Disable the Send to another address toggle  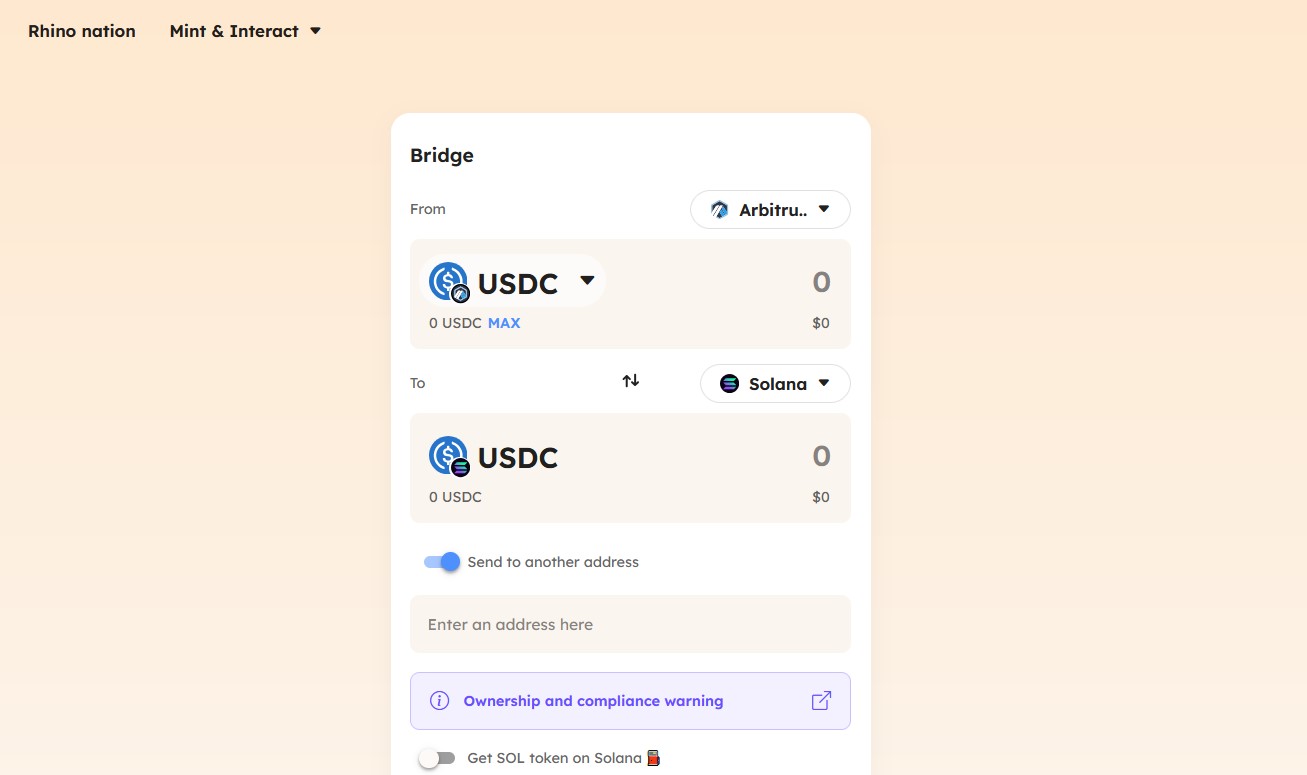point(442,562)
